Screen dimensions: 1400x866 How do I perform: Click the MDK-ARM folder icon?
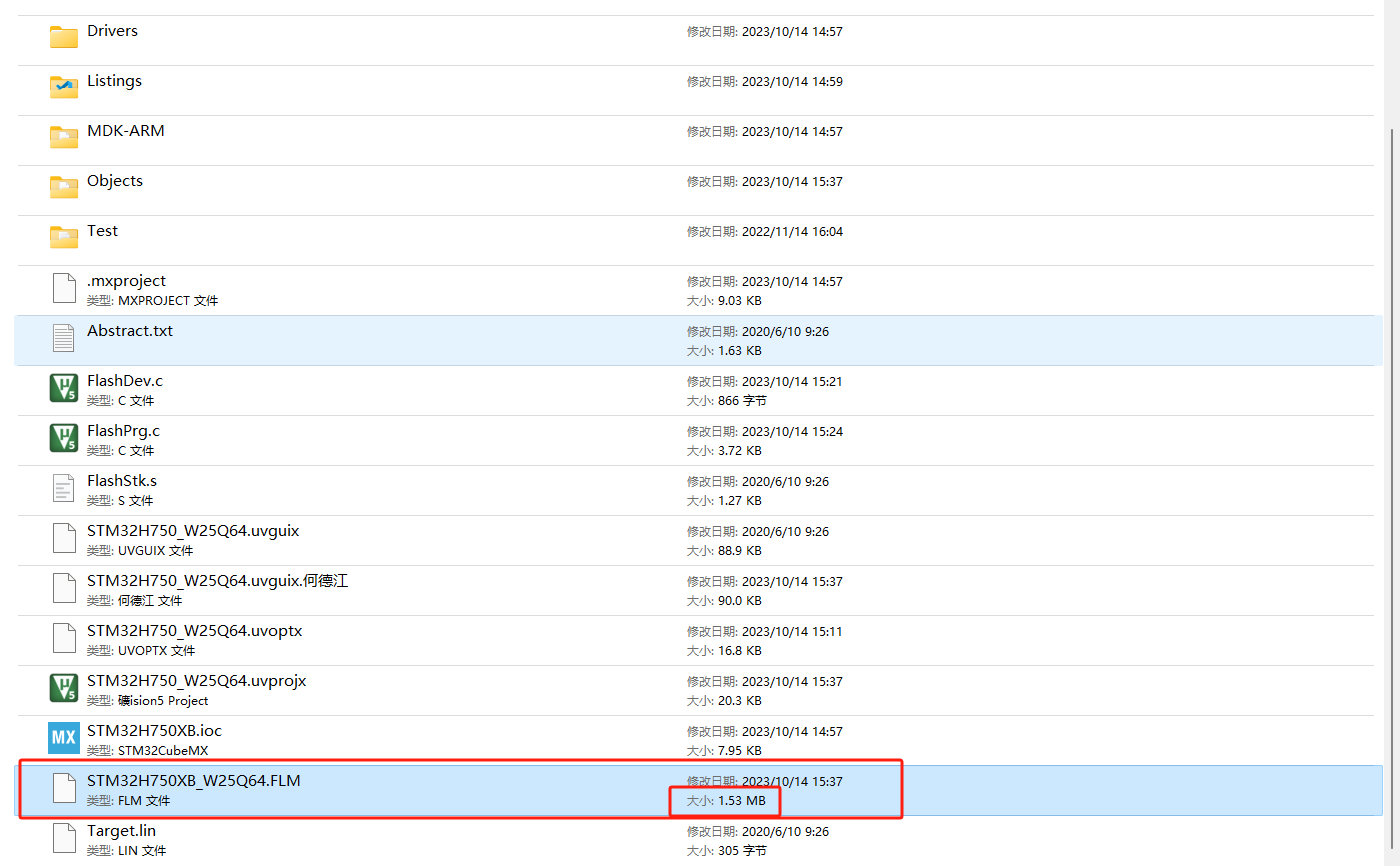(x=64, y=138)
